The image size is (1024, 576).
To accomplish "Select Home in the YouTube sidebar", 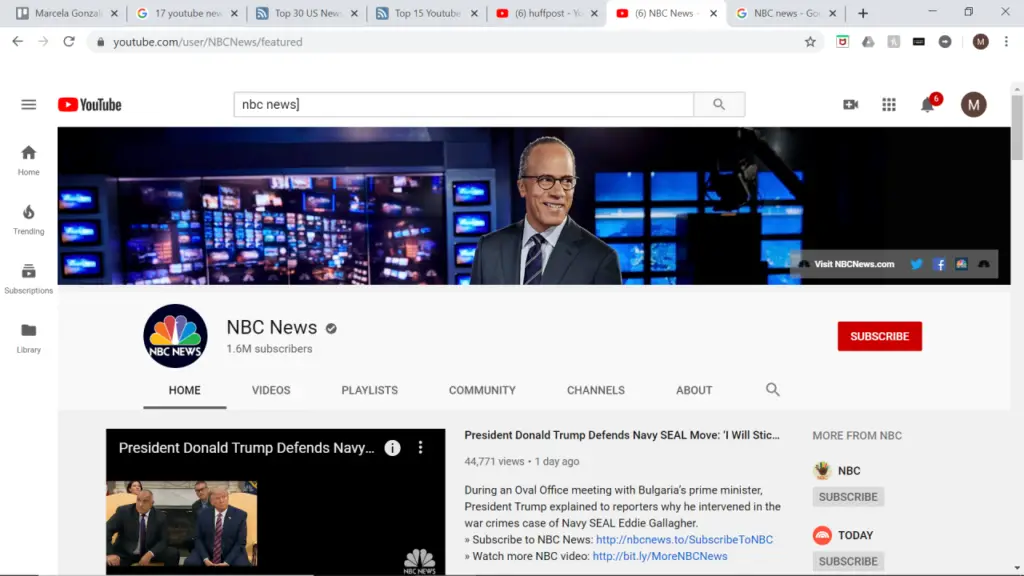I will (x=28, y=157).
